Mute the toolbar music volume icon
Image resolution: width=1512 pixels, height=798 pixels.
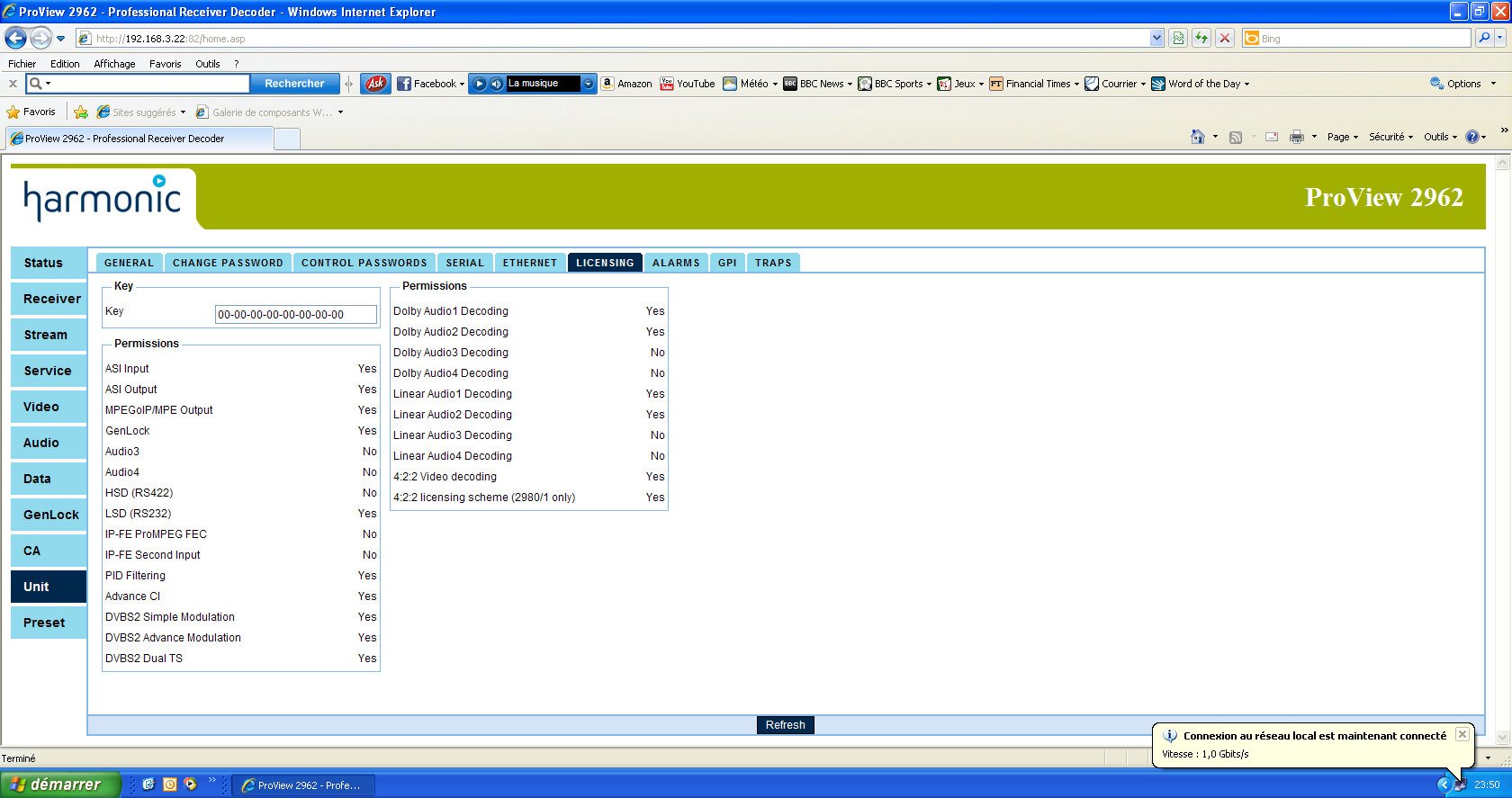click(496, 84)
